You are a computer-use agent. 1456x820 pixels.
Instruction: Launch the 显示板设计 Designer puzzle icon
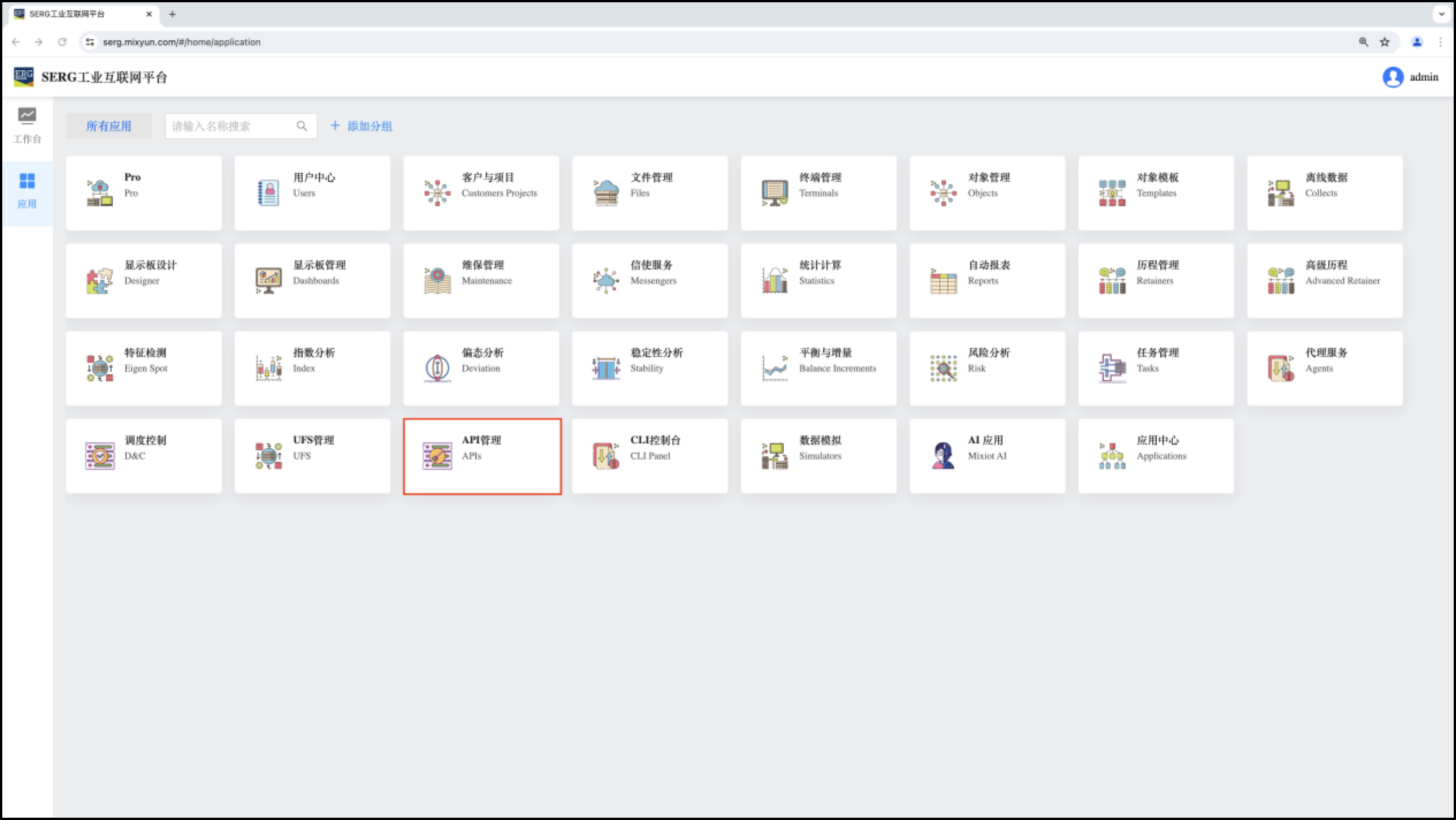pos(100,281)
